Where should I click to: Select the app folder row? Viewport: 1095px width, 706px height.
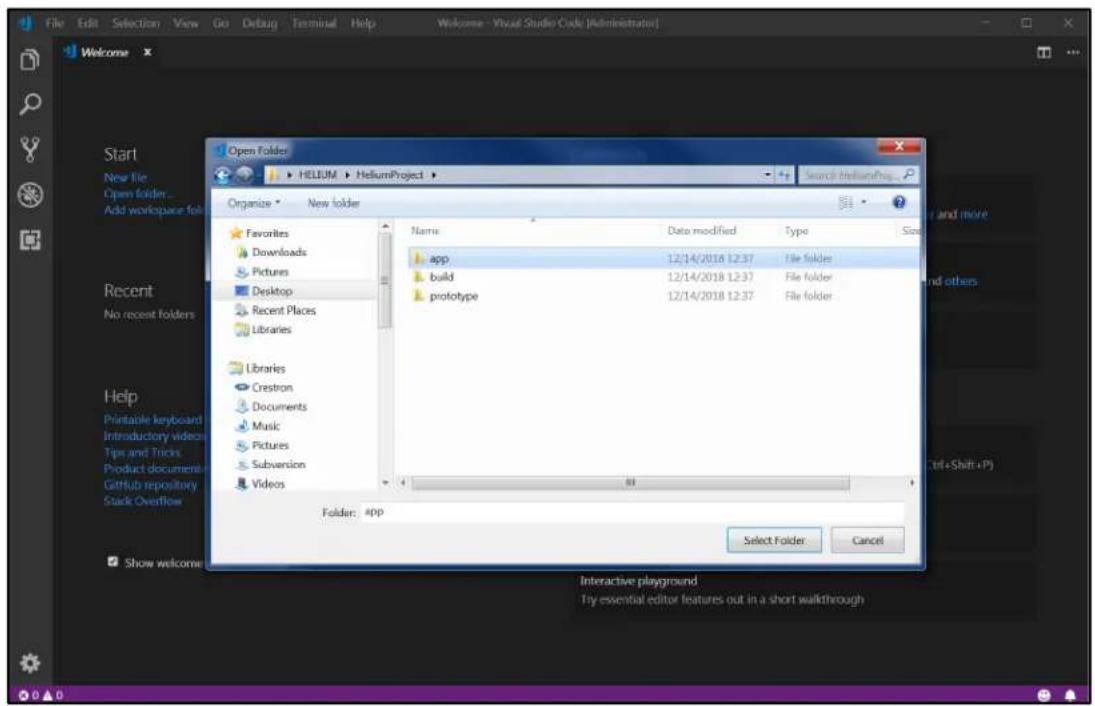(663, 258)
